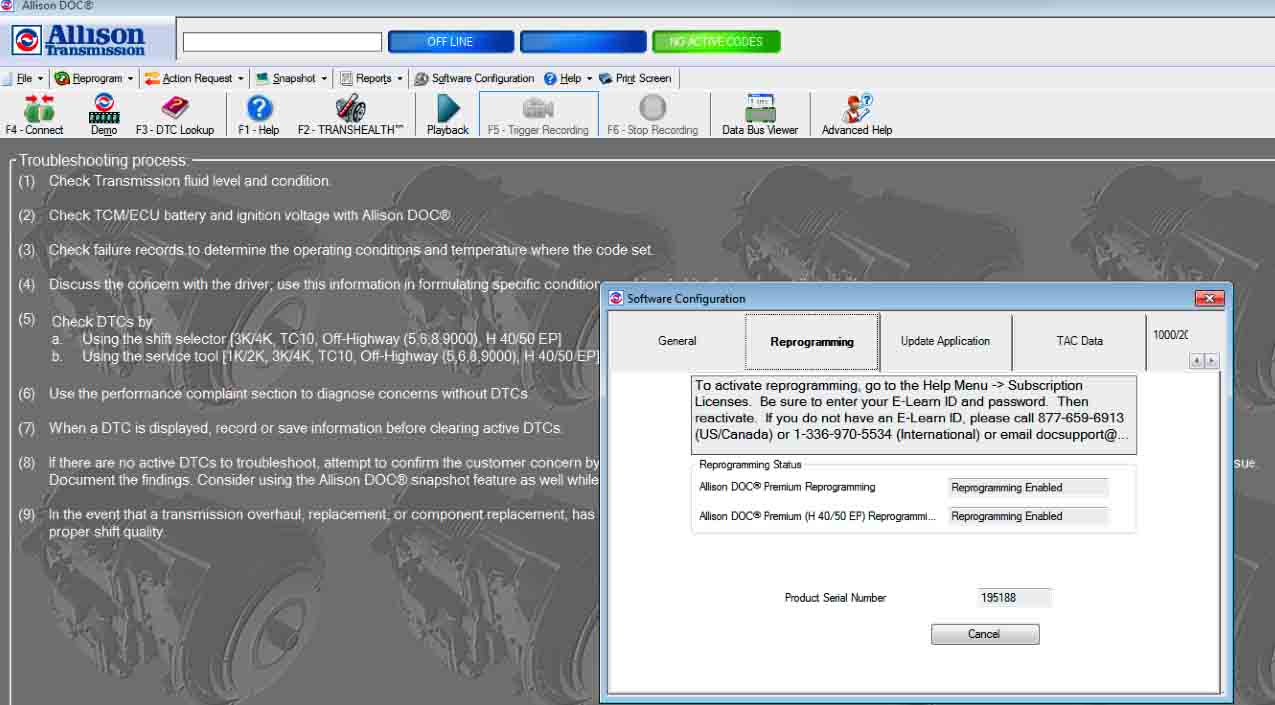Click the Product Serial Number field 195188

[1015, 598]
